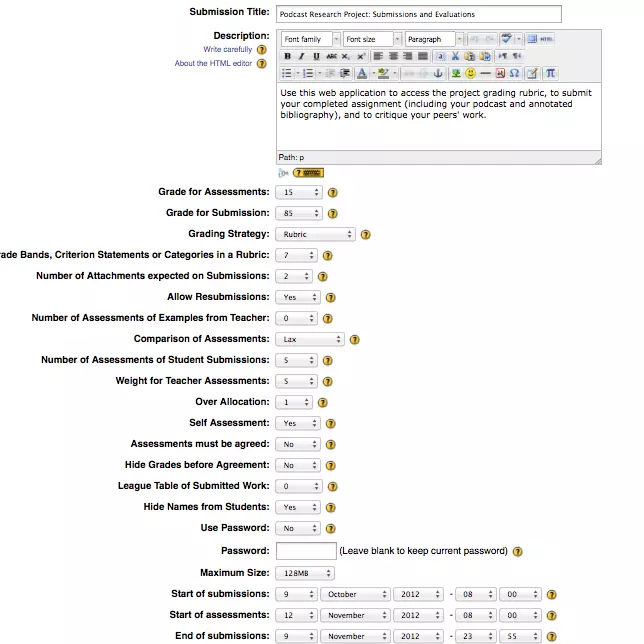Click the anchor icon in editor toolbar

click(436, 73)
